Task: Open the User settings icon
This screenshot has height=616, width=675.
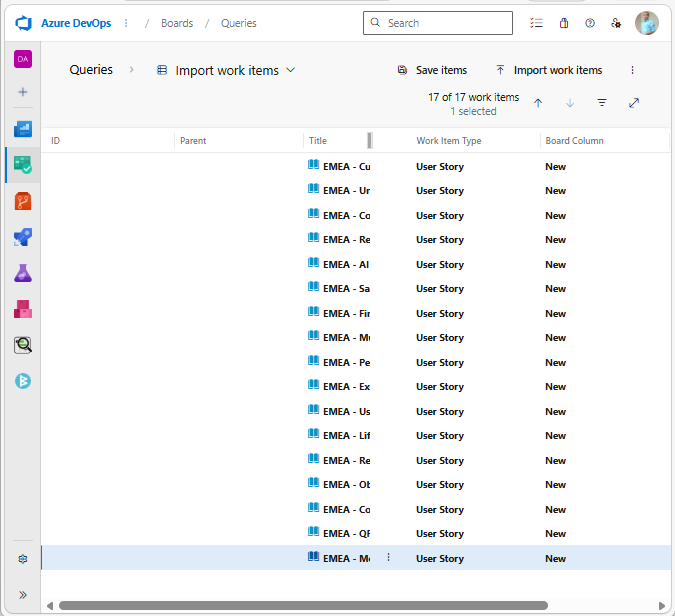Action: coord(616,23)
